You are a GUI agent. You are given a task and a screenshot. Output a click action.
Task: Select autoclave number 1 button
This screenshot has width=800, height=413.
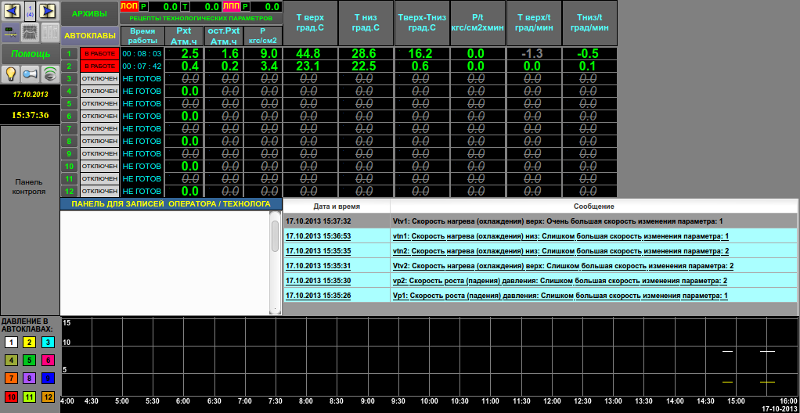click(69, 53)
